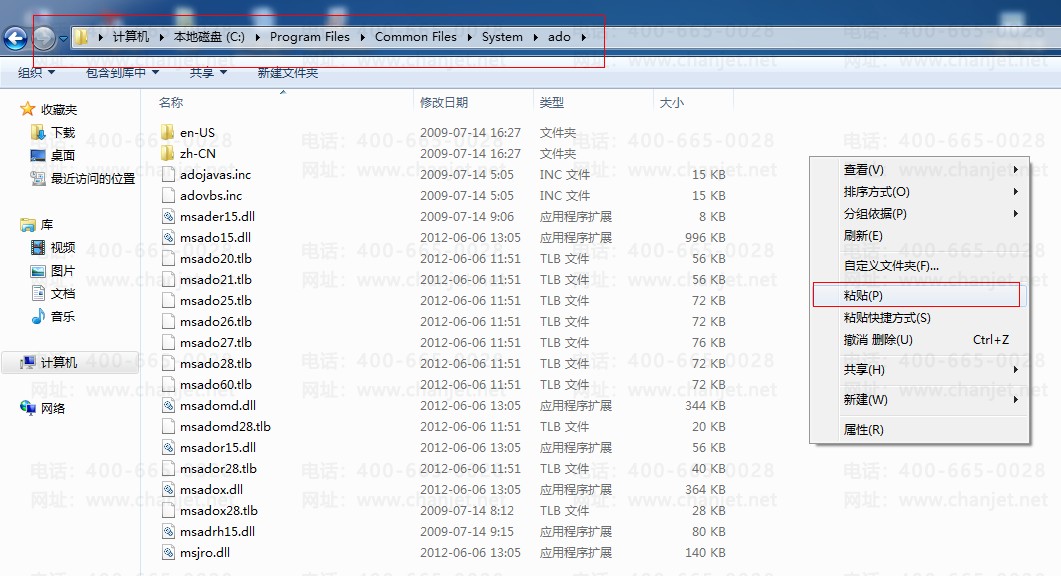Viewport: 1061px width, 576px height.
Task: Select 库 libraries icon in sidebar
Action: pyautogui.click(x=28, y=224)
